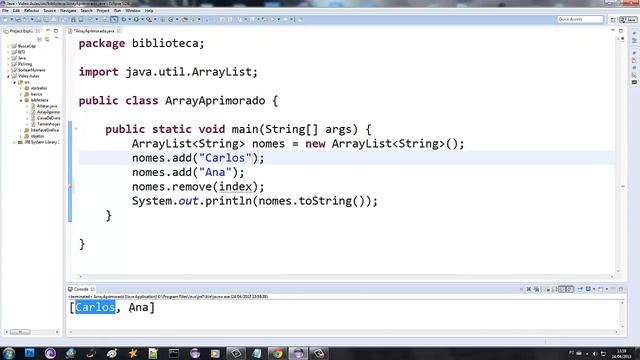Expand the JRE System Library node
Image resolution: width=640 pixels, height=360 pixels.
pyautogui.click(x=15, y=142)
